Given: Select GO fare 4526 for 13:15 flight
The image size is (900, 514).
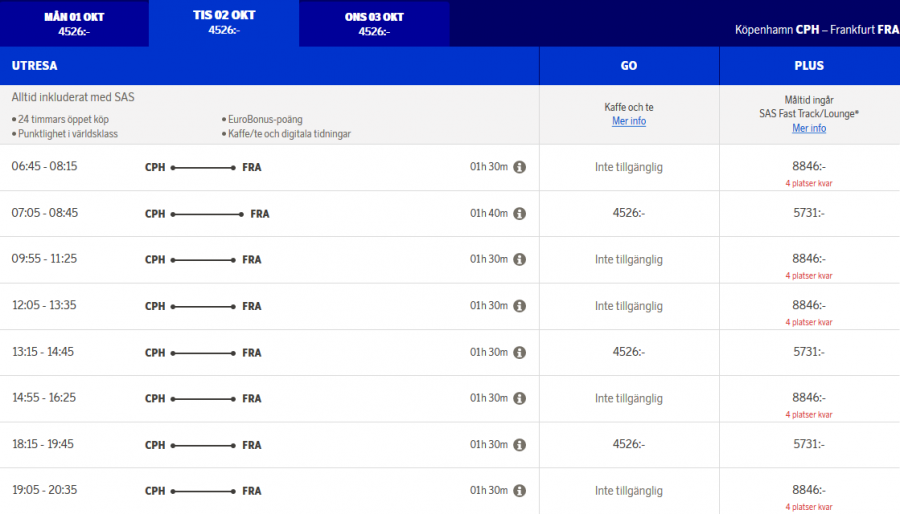Looking at the screenshot, I should coord(629,352).
